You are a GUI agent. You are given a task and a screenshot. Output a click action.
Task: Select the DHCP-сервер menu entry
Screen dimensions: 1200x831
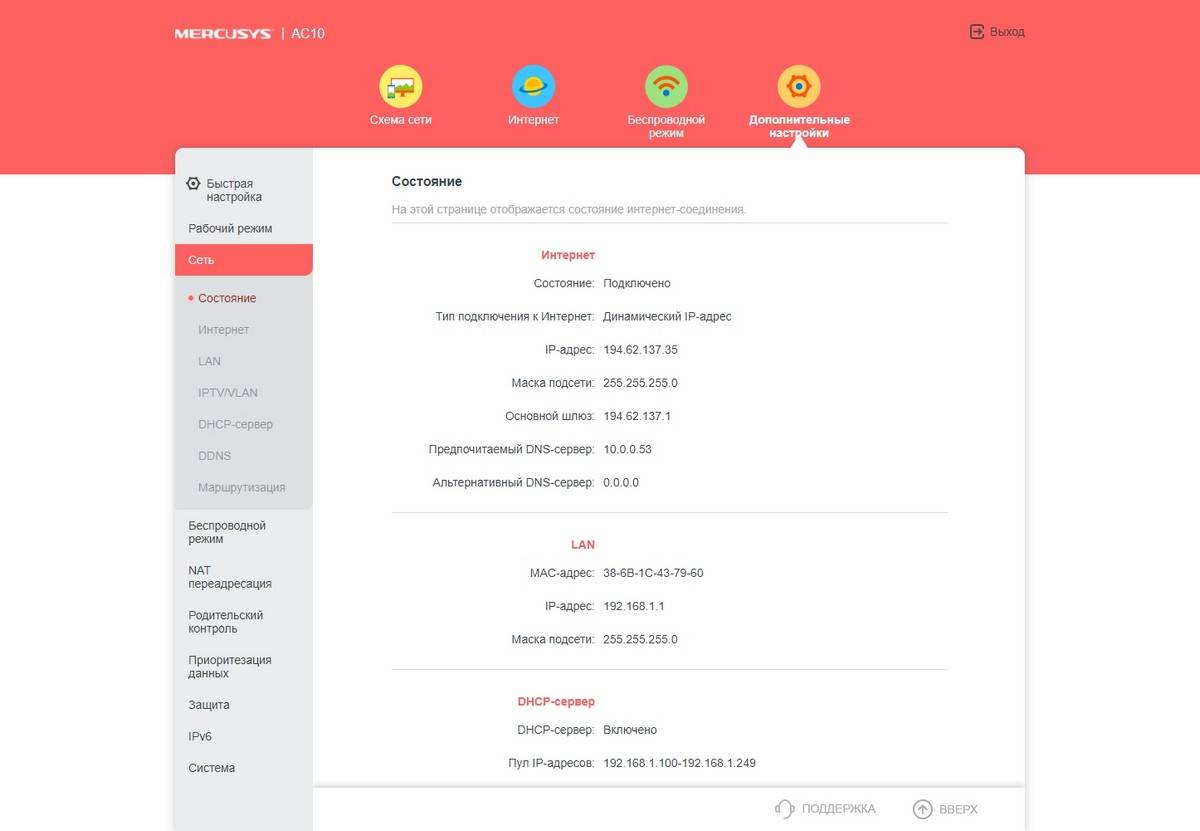(234, 424)
